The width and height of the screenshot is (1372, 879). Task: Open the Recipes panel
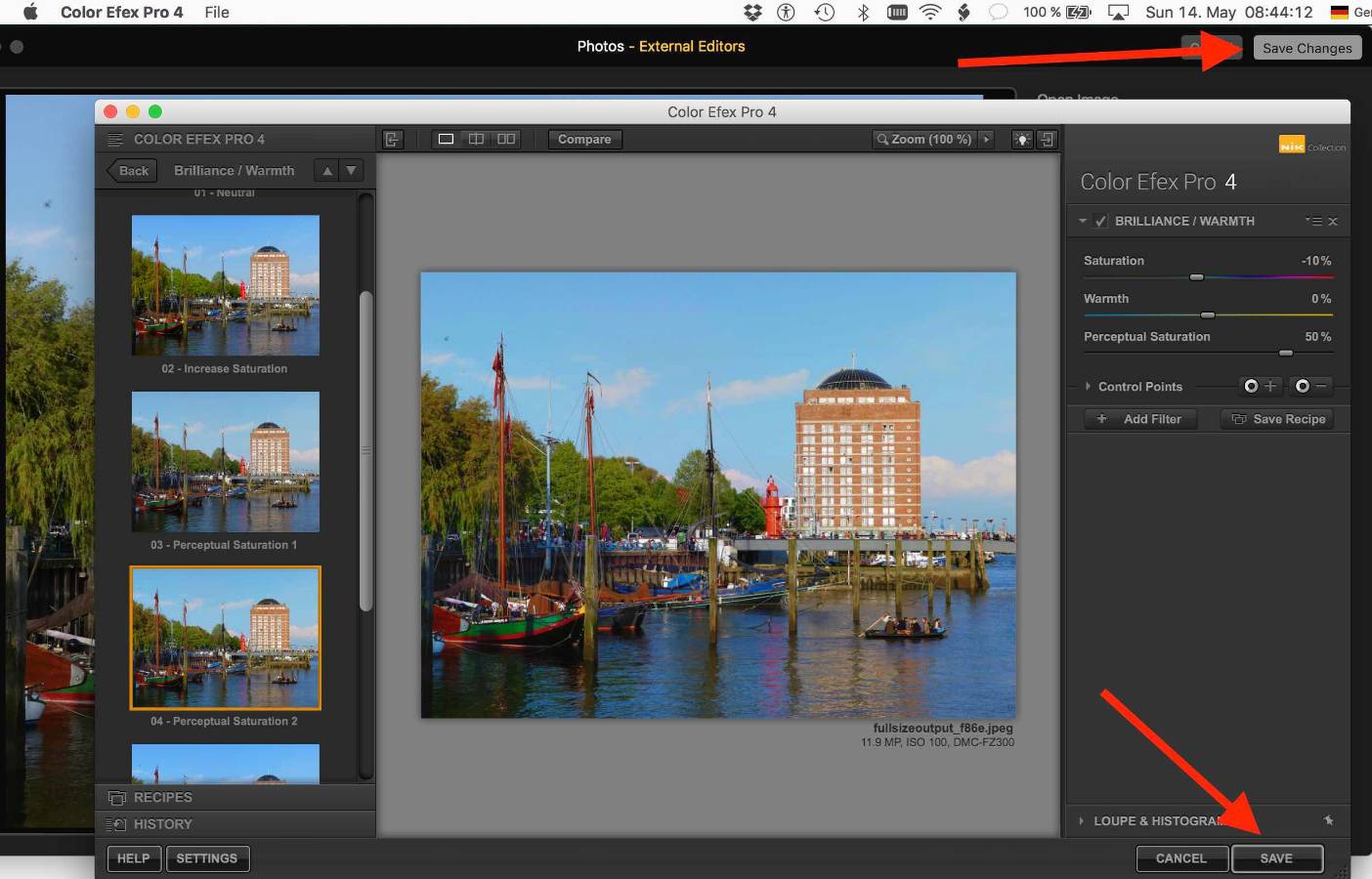pyautogui.click(x=162, y=797)
